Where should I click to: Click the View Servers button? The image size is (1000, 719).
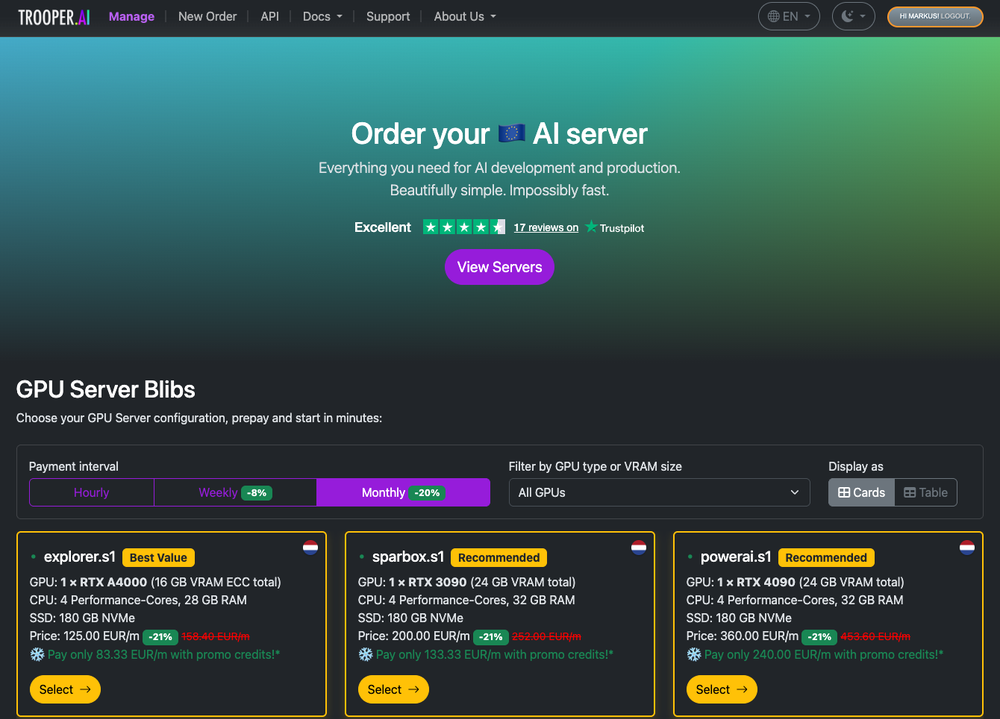499,267
